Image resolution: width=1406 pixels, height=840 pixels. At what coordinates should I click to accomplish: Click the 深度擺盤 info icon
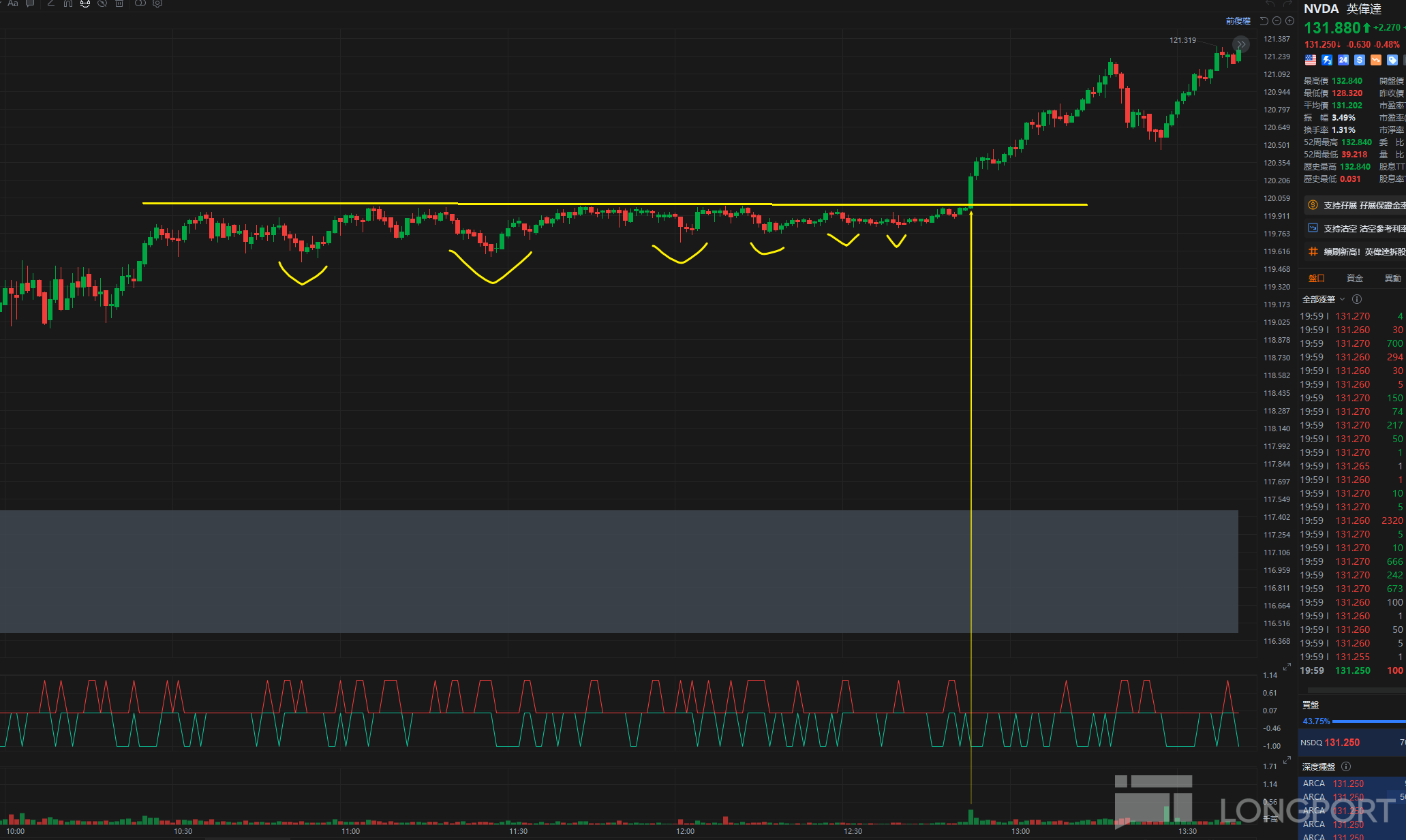pos(1346,766)
